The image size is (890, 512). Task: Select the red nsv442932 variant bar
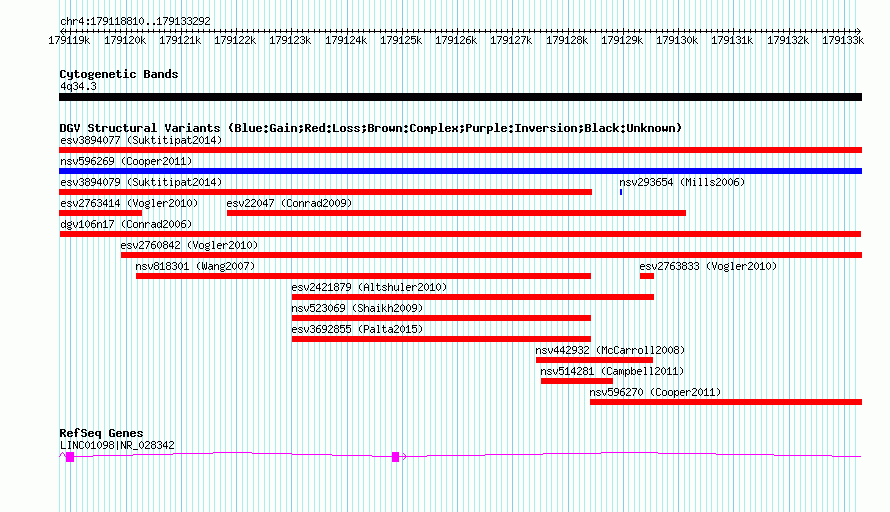point(594,360)
